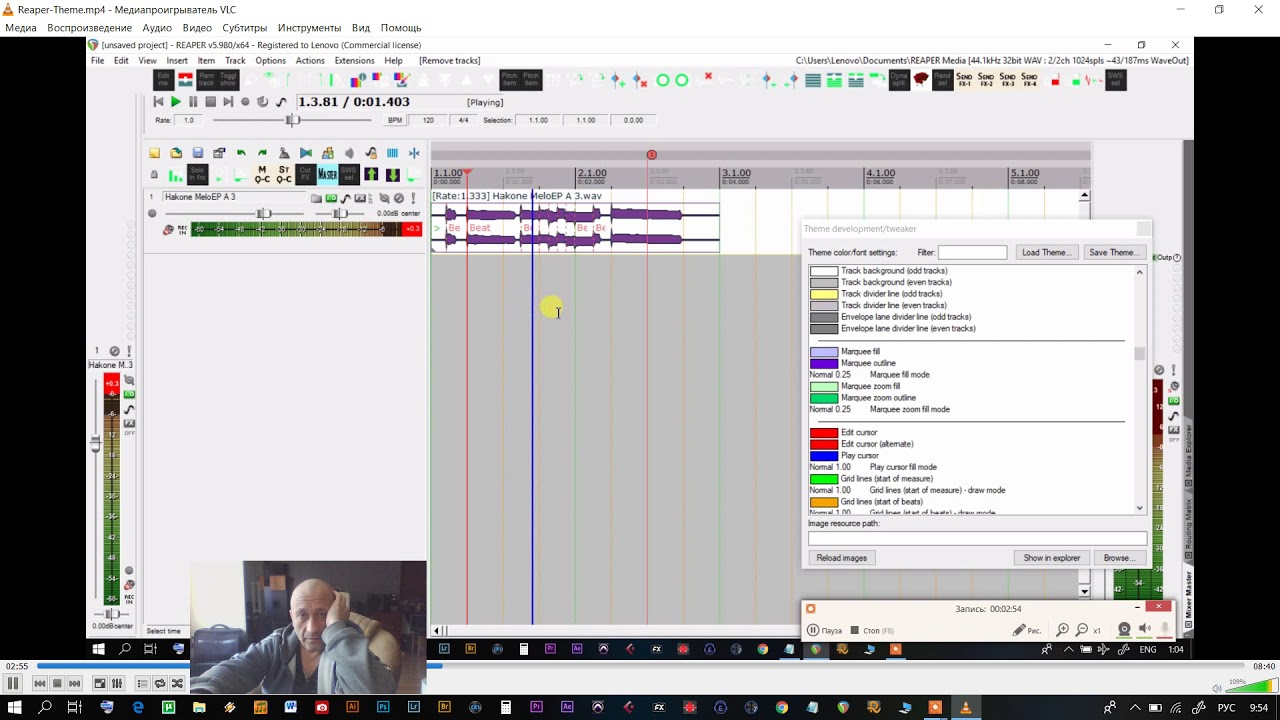This screenshot has width=1280, height=720.
Task: Click the Dyna split toolbar button
Action: tap(898, 80)
